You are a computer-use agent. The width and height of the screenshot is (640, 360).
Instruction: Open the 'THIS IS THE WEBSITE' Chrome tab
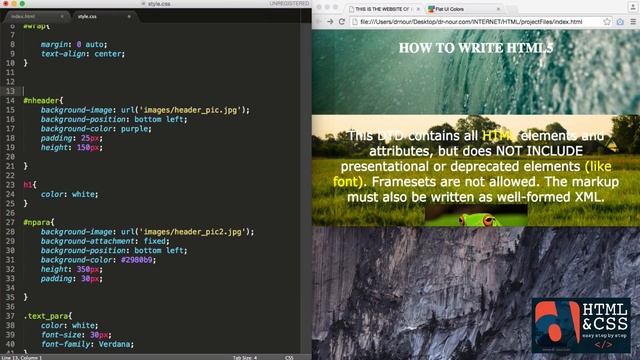383,9
